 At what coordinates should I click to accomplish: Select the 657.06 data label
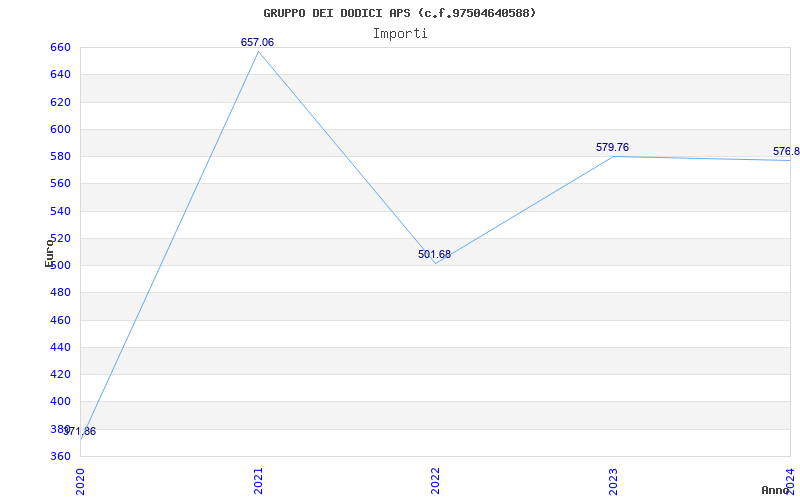click(x=258, y=42)
